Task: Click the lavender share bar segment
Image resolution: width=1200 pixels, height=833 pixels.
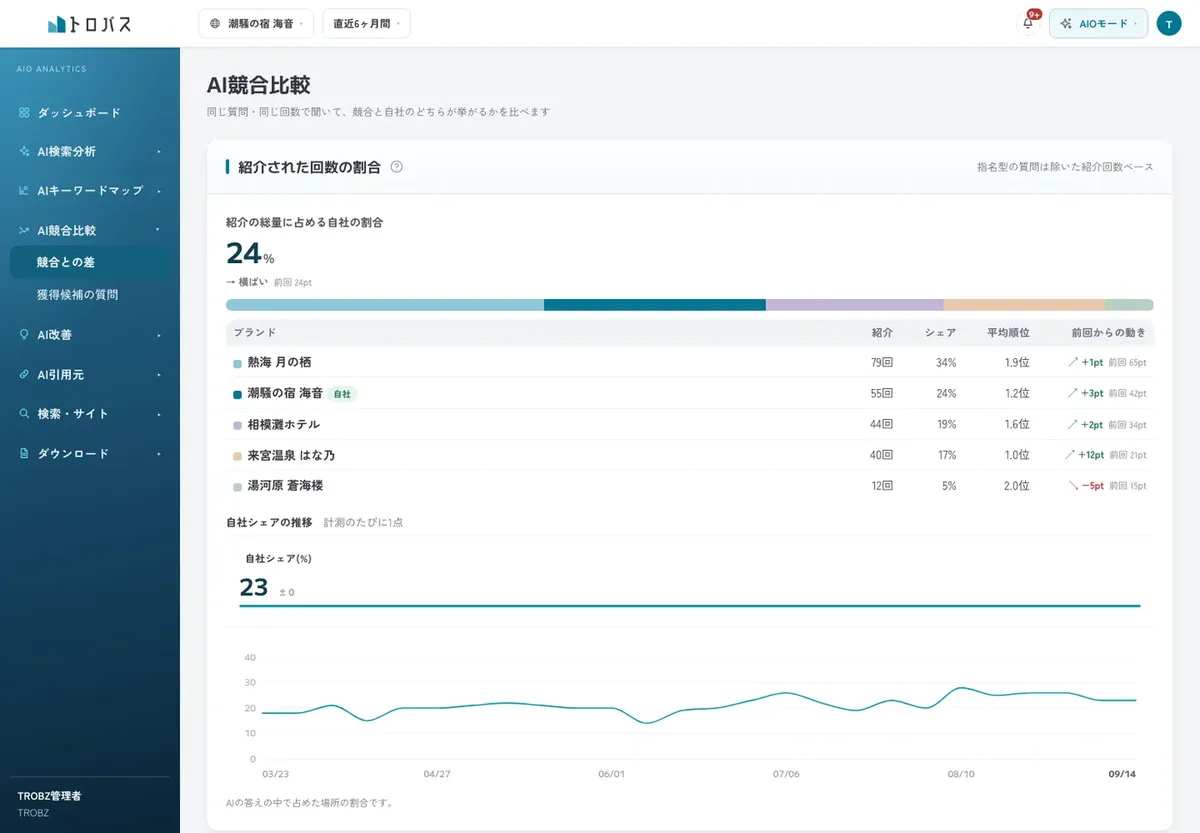Action: (854, 305)
